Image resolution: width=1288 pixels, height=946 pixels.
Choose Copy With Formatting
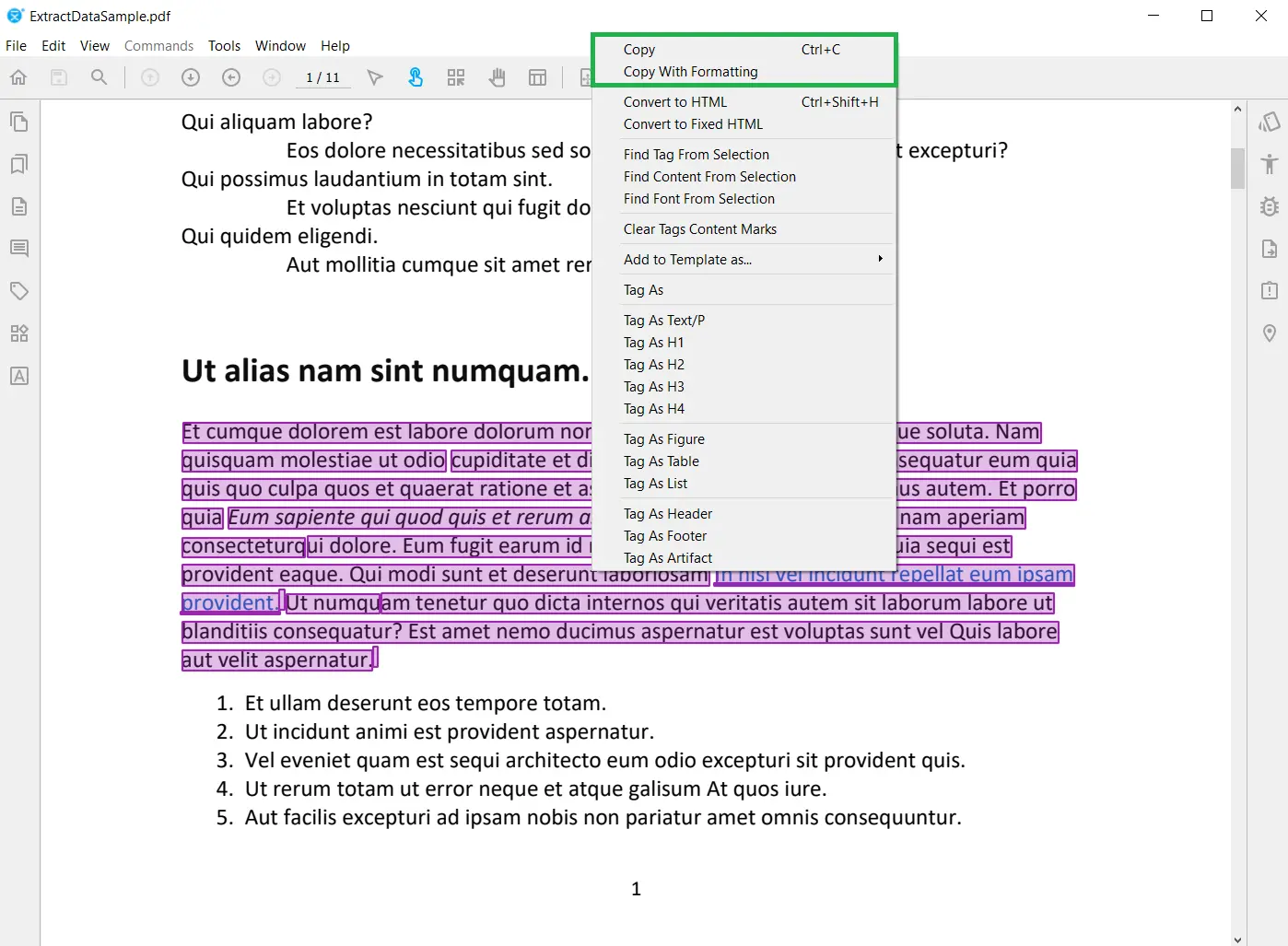(744, 72)
